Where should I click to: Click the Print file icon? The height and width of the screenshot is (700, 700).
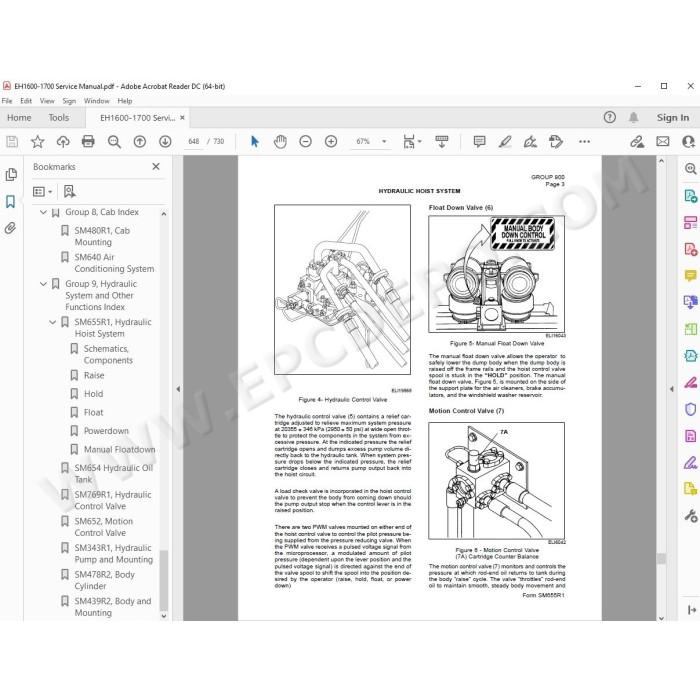pyautogui.click(x=88, y=142)
